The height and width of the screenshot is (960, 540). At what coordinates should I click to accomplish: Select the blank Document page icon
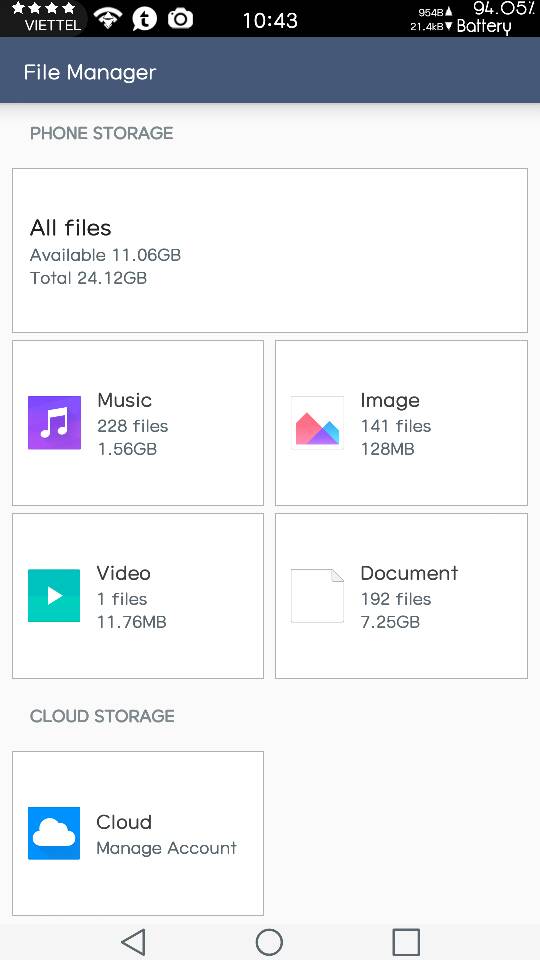(x=317, y=596)
